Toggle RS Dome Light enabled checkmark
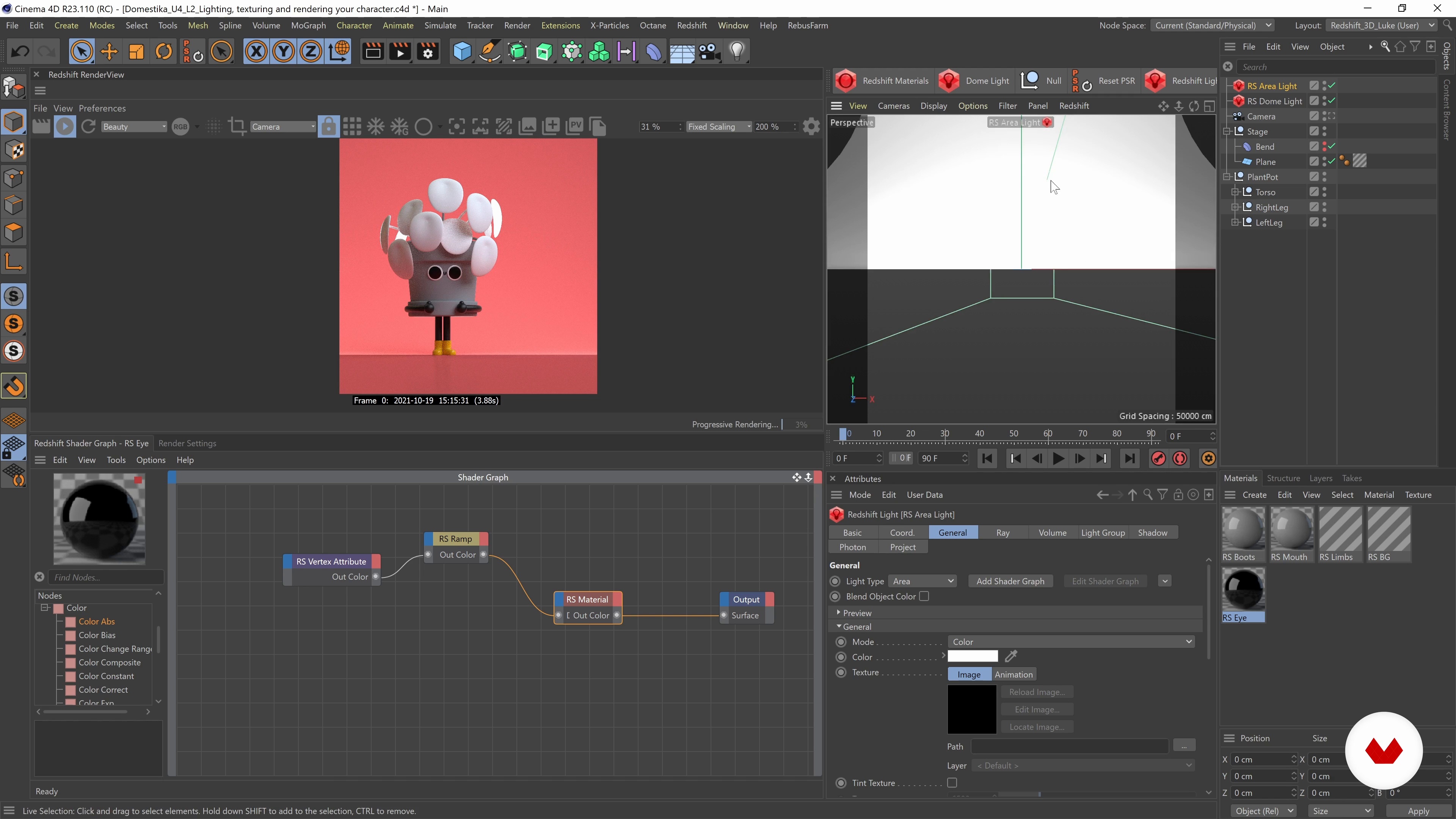The height and width of the screenshot is (819, 1456). tap(1332, 100)
